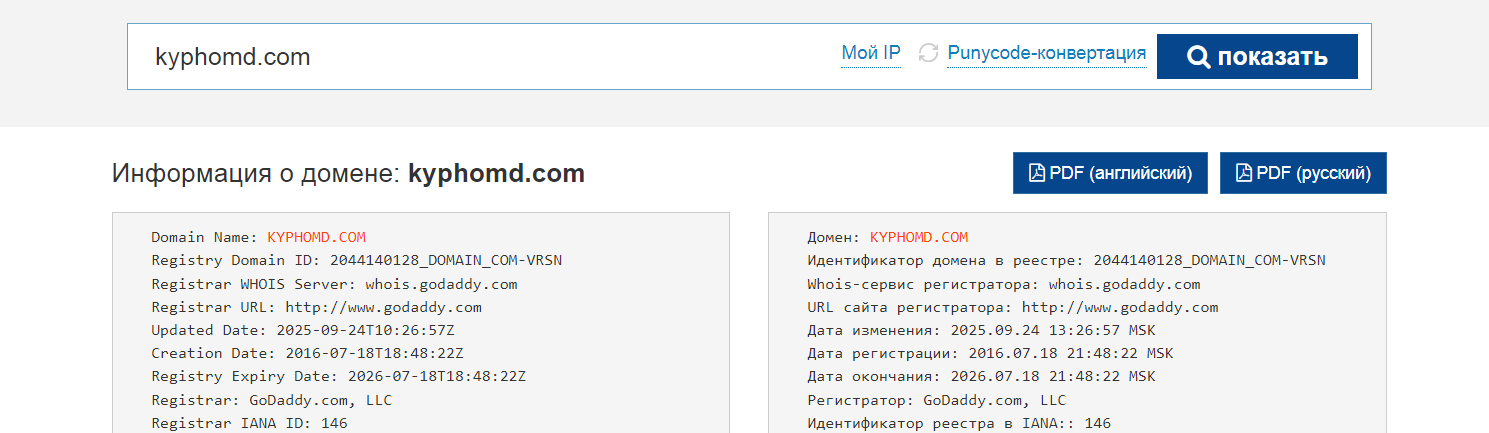Viewport: 1489px width, 433px height.
Task: Select Registrar WHOIS Server whois.godaddy.com line
Action: coord(334,284)
